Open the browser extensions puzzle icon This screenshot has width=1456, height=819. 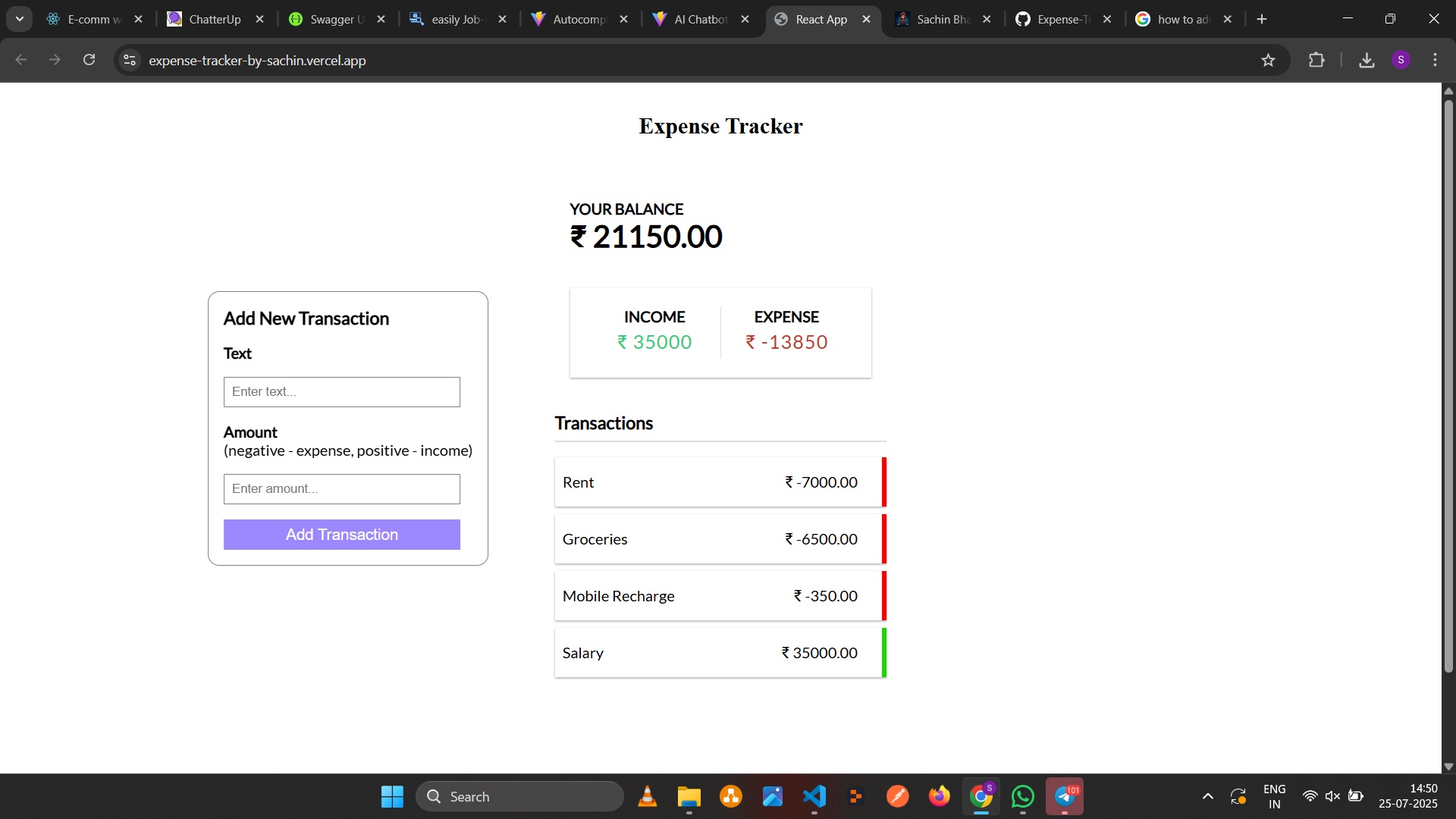1317,60
